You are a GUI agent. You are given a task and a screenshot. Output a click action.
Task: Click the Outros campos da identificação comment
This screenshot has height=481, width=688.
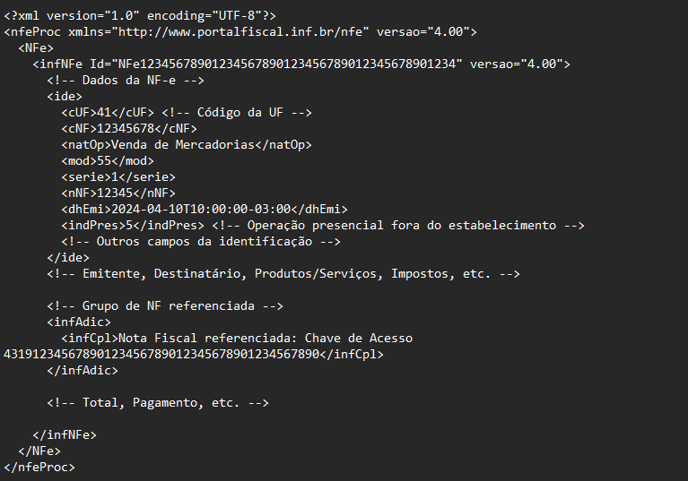tap(201, 241)
